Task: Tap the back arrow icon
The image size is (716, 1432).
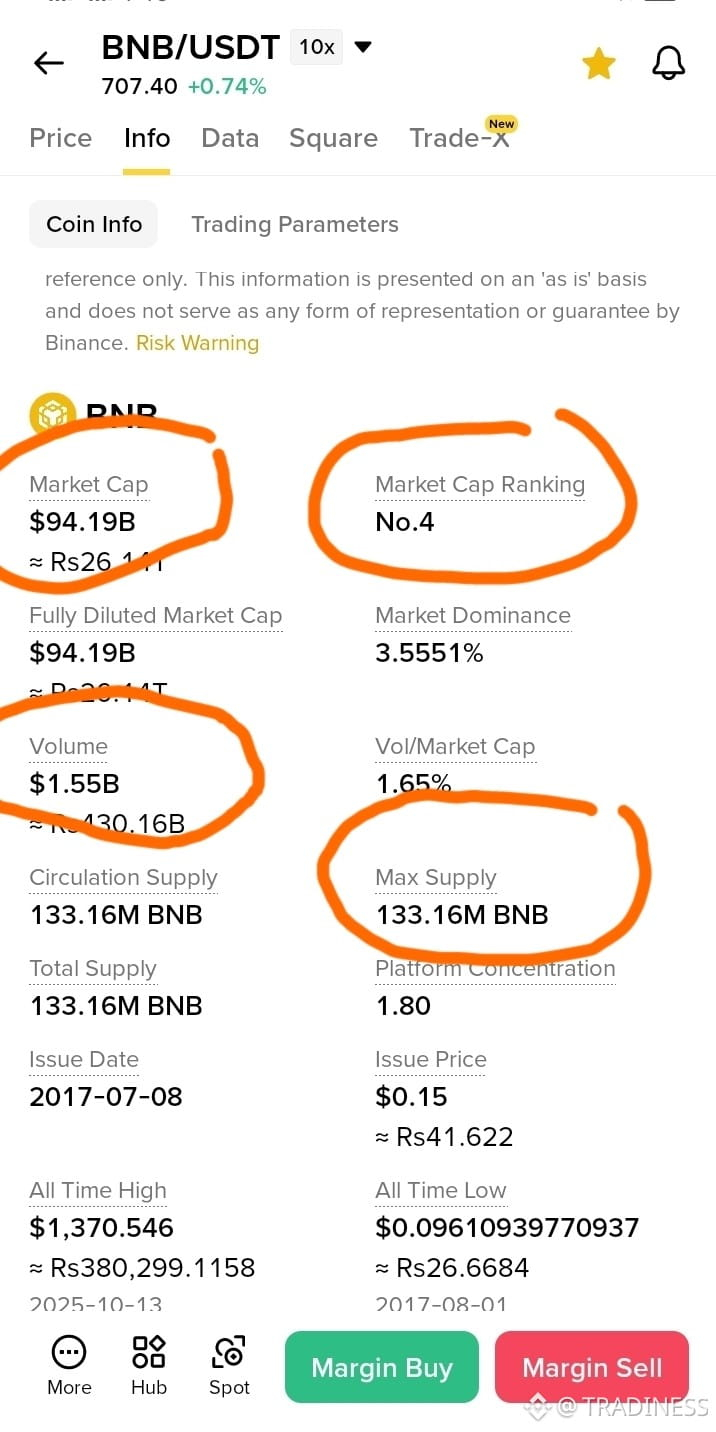Action: click(x=48, y=63)
